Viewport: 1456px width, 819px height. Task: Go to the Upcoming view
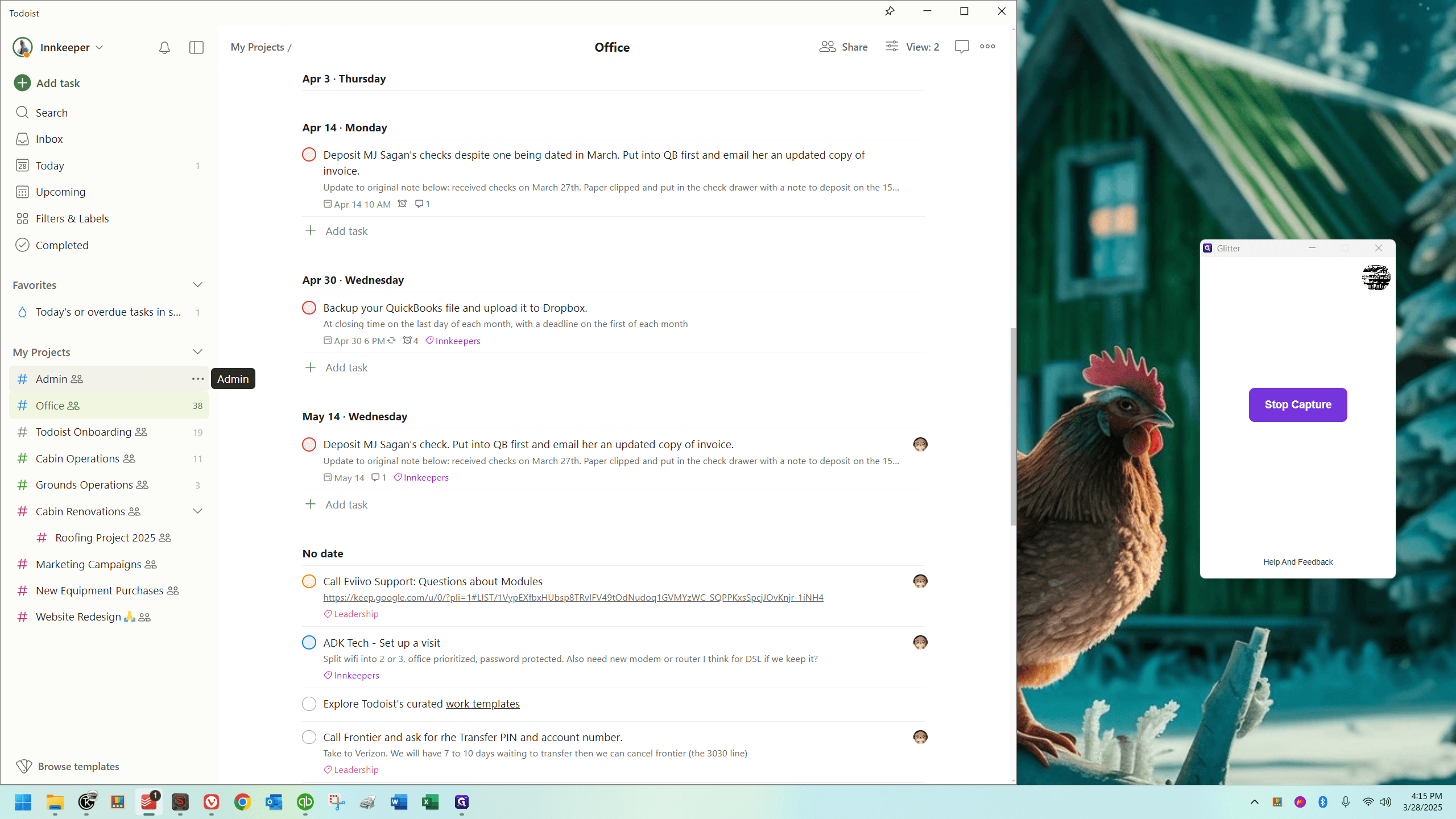60,192
